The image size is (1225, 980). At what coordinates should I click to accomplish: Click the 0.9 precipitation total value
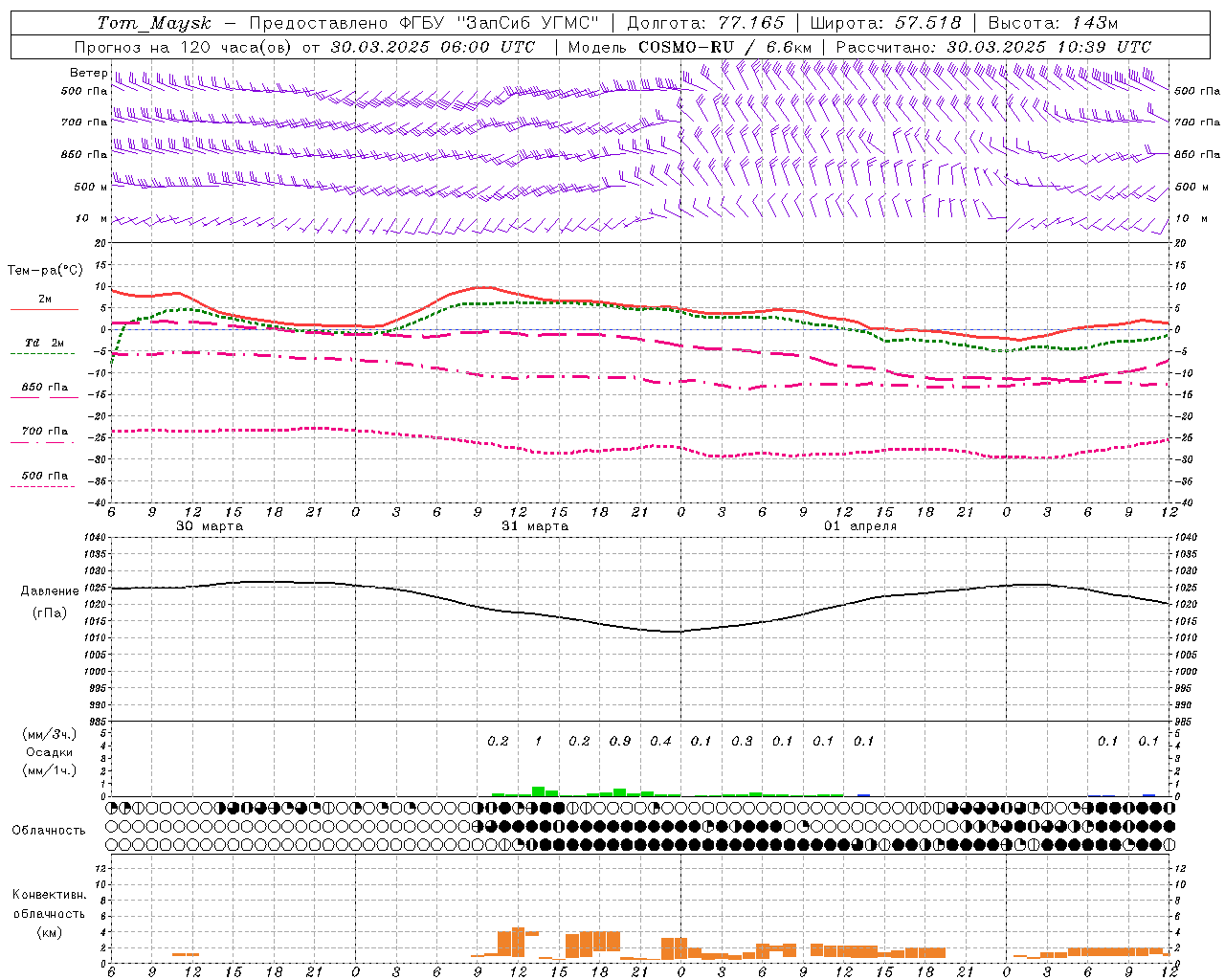click(620, 741)
